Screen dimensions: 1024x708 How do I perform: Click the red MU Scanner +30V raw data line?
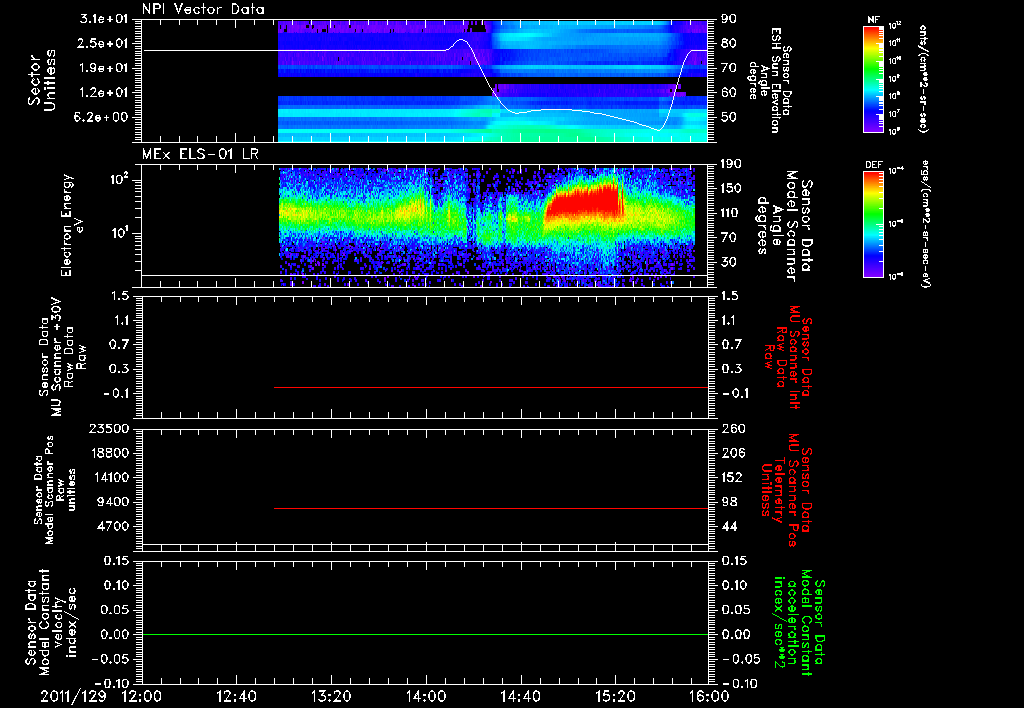click(x=491, y=387)
